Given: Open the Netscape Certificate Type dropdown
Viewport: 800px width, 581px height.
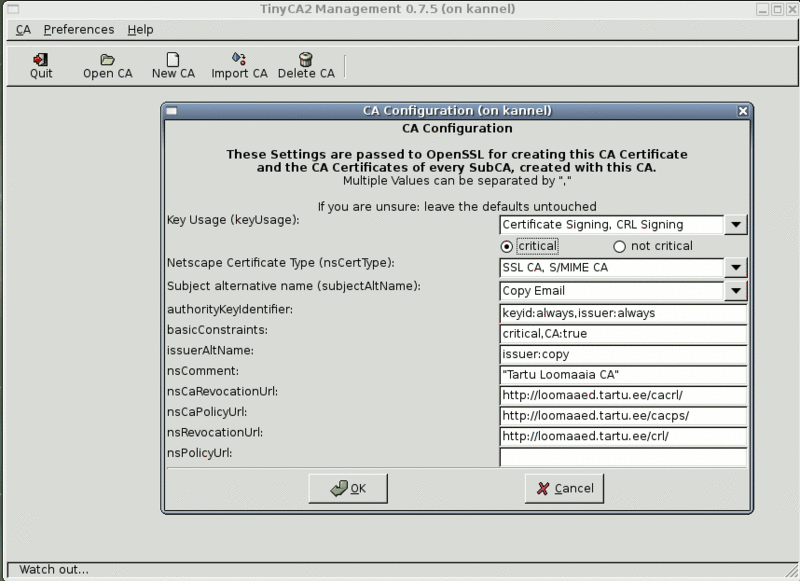Looking at the screenshot, I should point(736,267).
